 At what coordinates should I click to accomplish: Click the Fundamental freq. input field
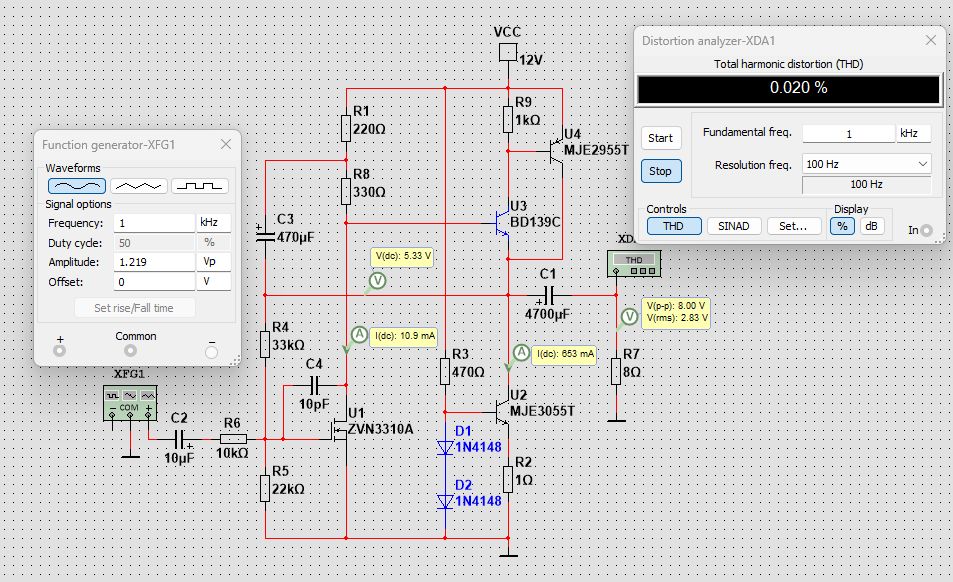click(848, 134)
